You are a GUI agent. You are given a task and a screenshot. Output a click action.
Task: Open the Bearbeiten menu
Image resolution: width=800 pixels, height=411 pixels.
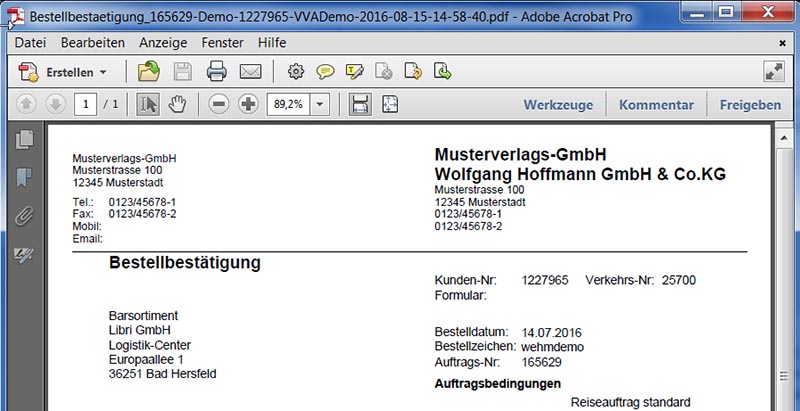[x=92, y=43]
